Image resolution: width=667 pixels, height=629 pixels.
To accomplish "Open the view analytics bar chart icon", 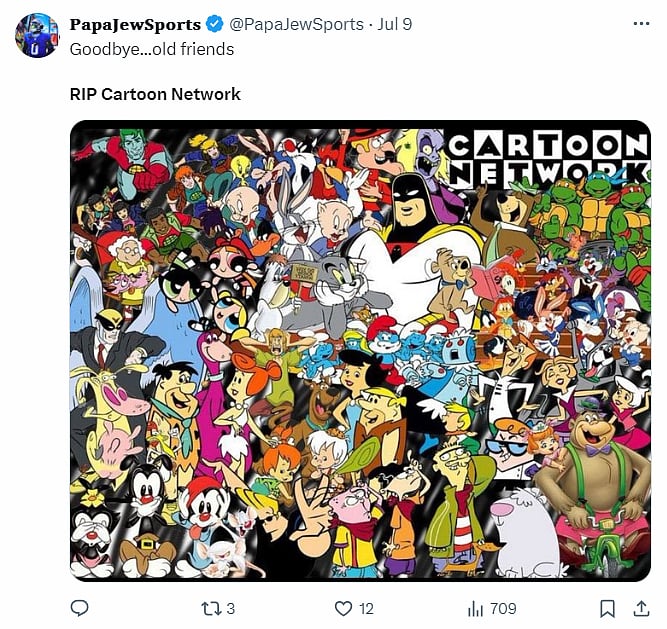I will tap(476, 608).
